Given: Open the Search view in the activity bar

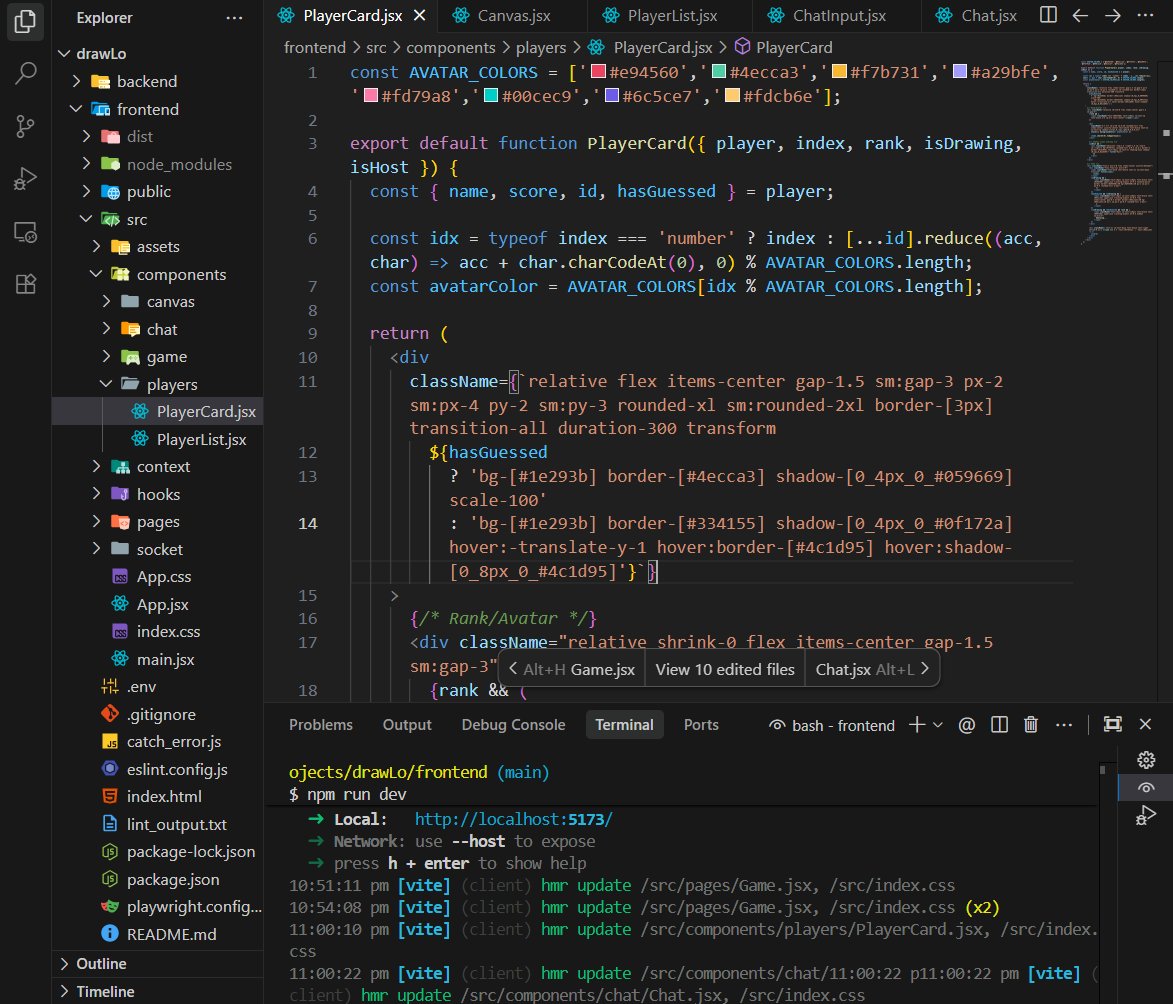Looking at the screenshot, I should coord(24,72).
